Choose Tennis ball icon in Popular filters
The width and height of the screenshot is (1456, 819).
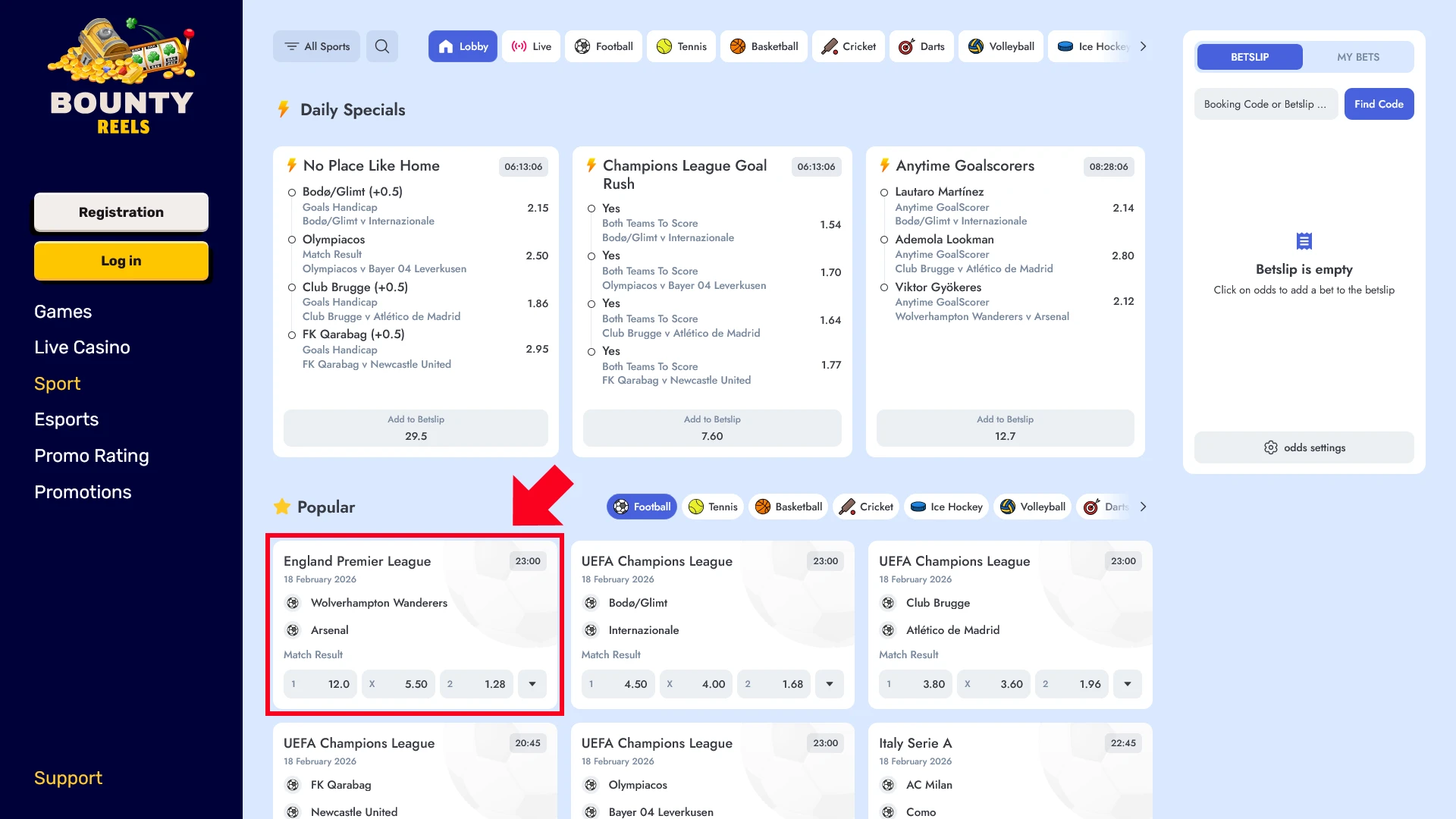tap(696, 507)
